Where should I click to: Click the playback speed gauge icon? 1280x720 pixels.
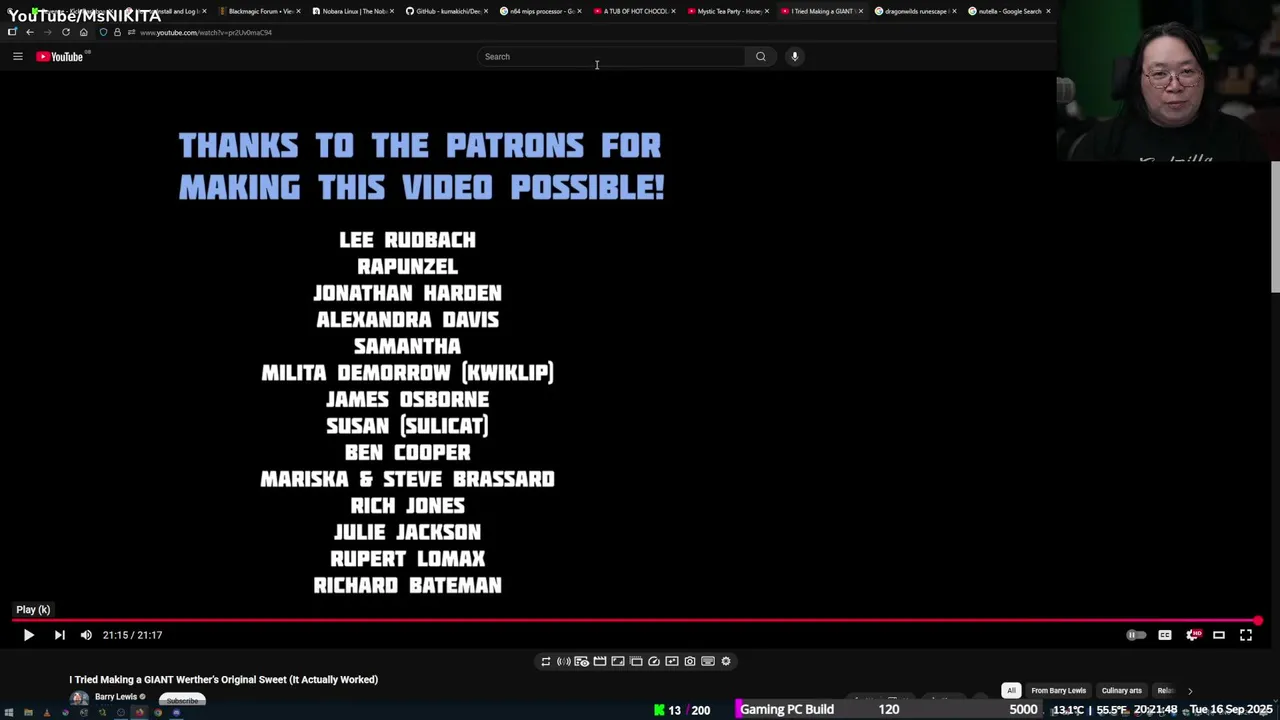tap(653, 661)
